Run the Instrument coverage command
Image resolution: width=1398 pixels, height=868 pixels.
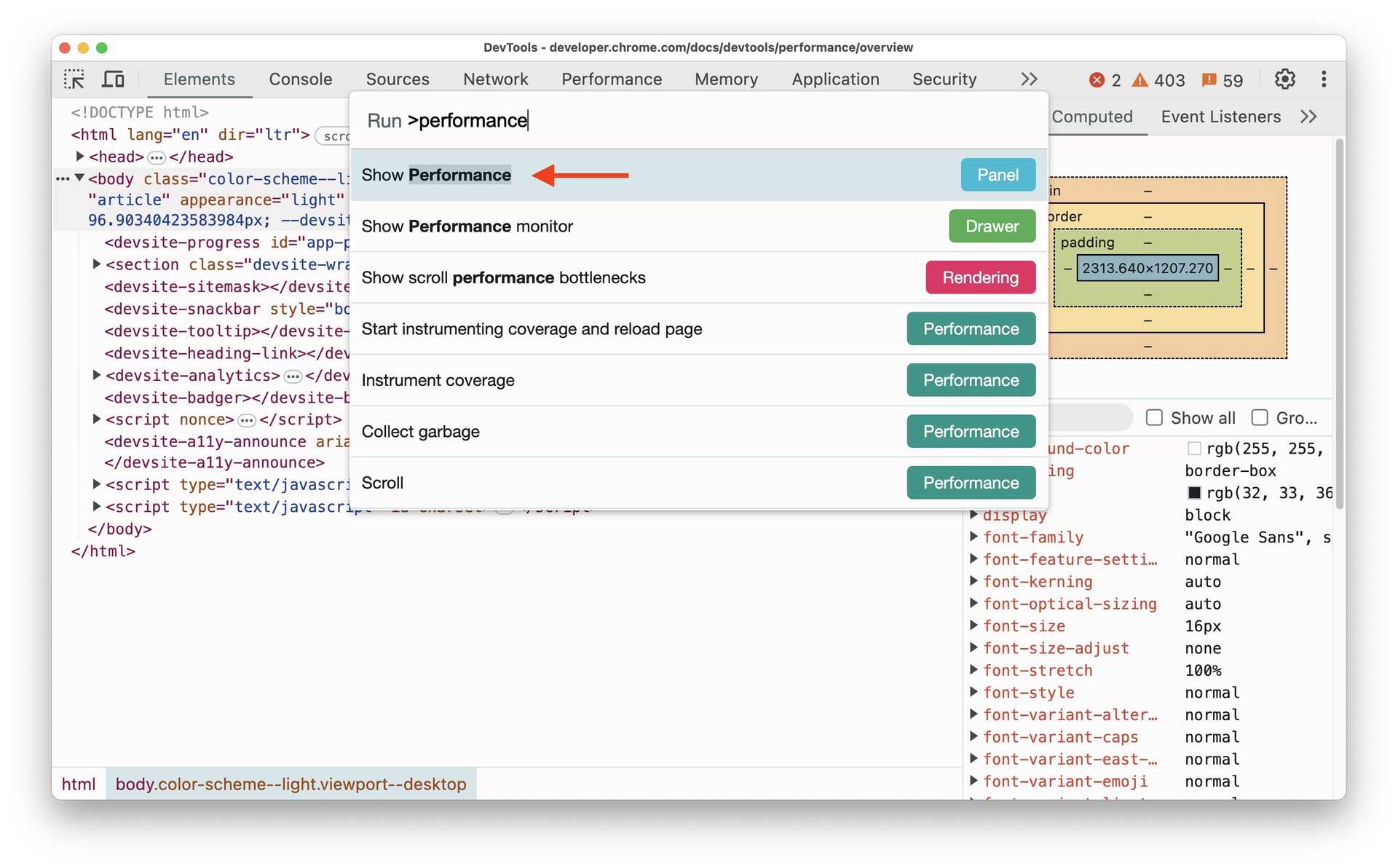pos(698,380)
